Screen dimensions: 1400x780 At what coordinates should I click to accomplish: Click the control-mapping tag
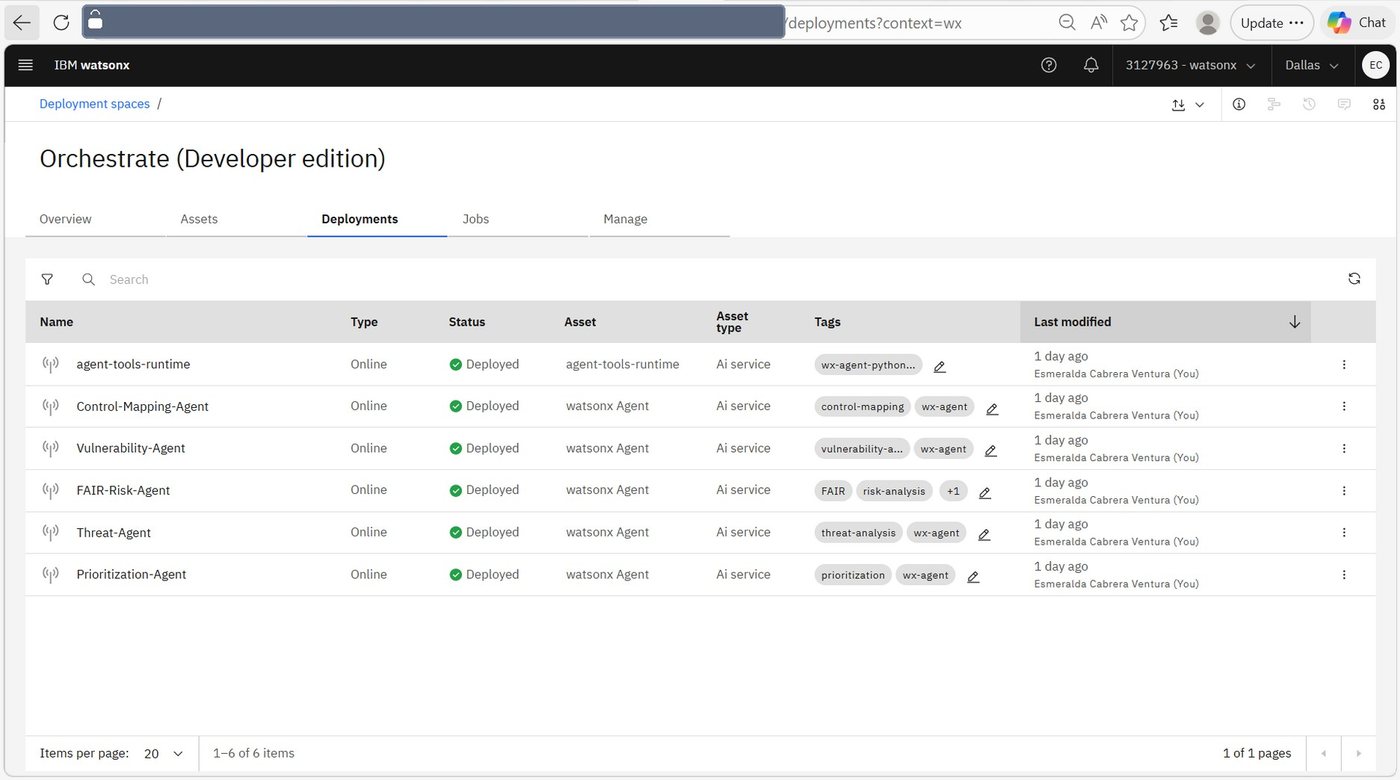tap(862, 407)
